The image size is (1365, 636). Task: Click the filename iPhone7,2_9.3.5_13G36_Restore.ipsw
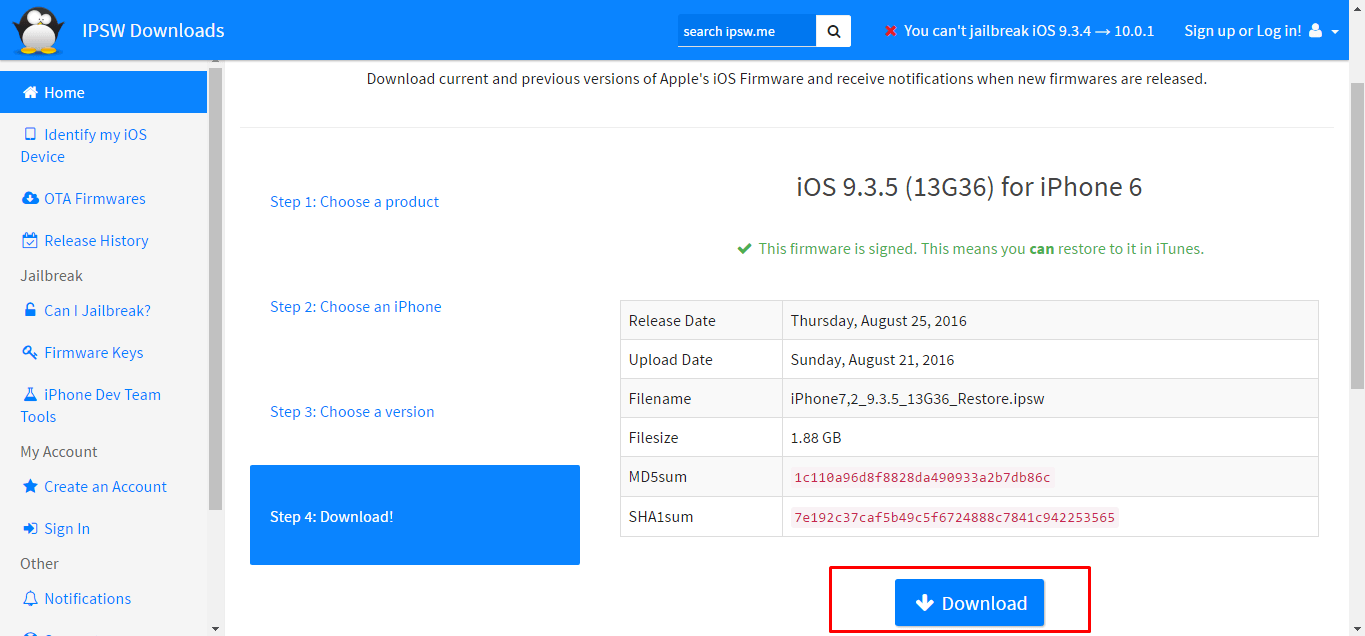[x=917, y=398]
